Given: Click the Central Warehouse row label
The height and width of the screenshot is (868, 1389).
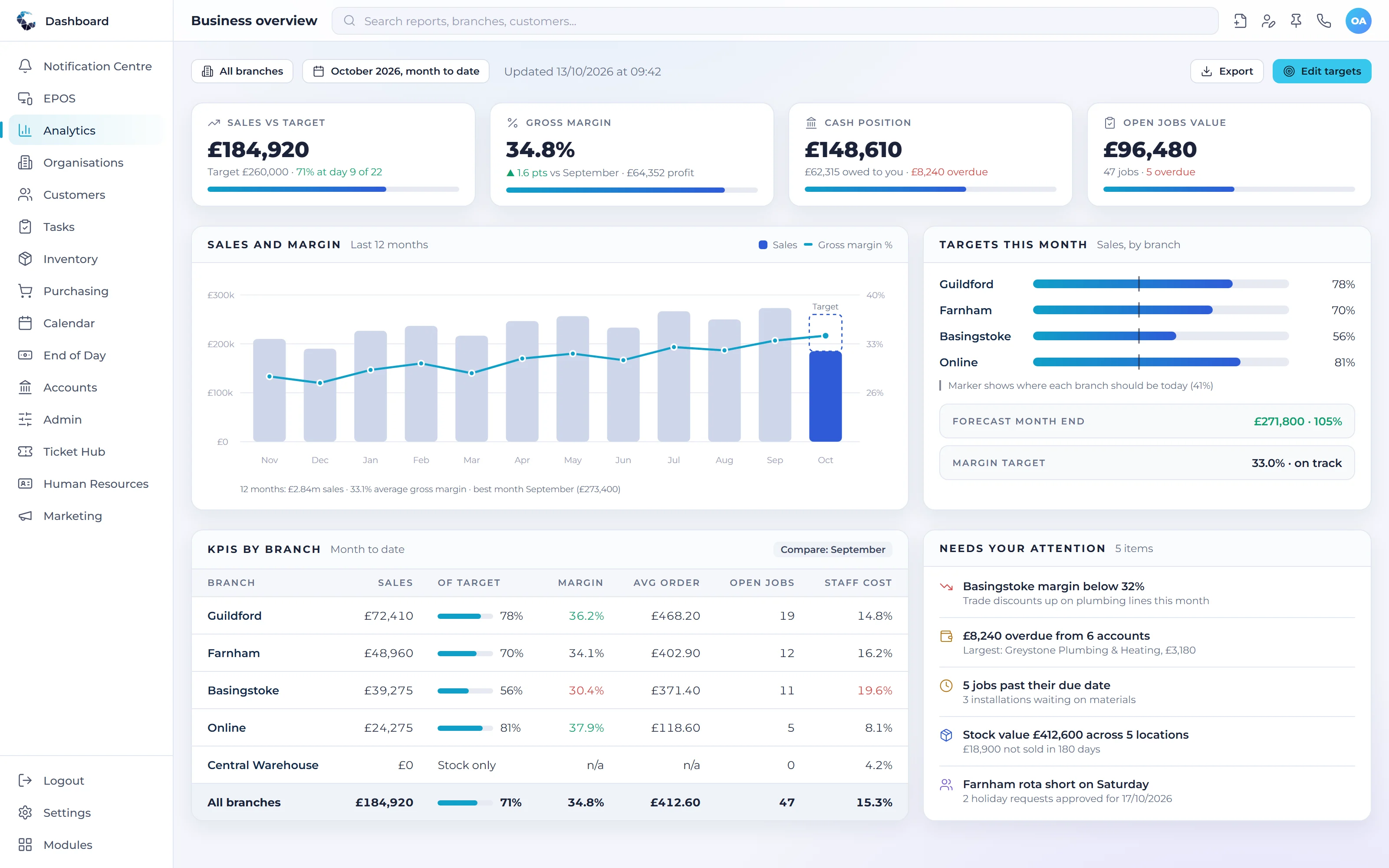Looking at the screenshot, I should click(263, 765).
